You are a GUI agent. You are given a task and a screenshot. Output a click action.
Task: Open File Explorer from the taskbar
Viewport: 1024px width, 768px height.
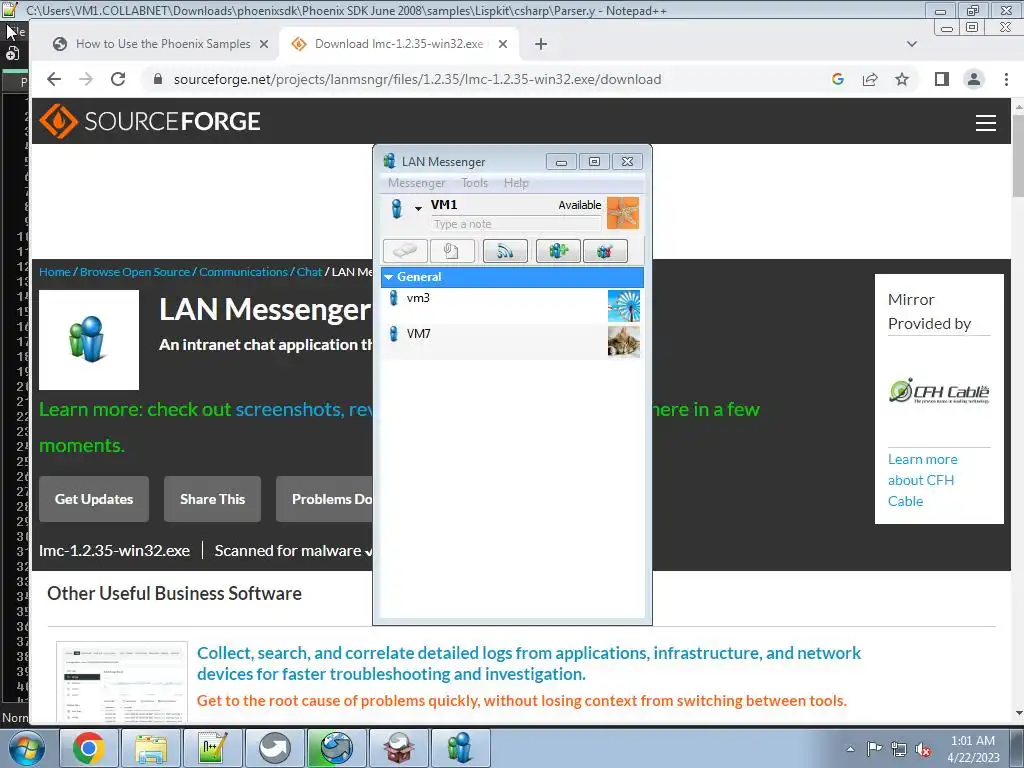point(151,748)
